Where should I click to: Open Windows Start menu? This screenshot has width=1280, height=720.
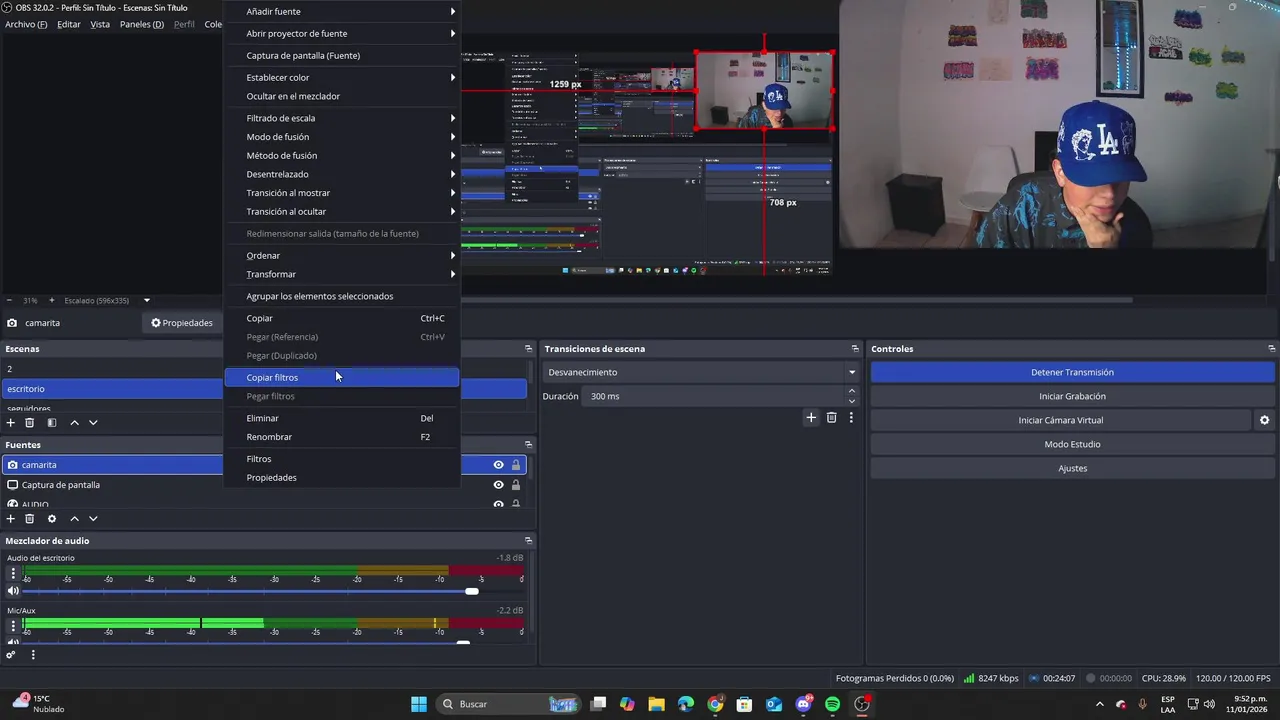pyautogui.click(x=419, y=704)
